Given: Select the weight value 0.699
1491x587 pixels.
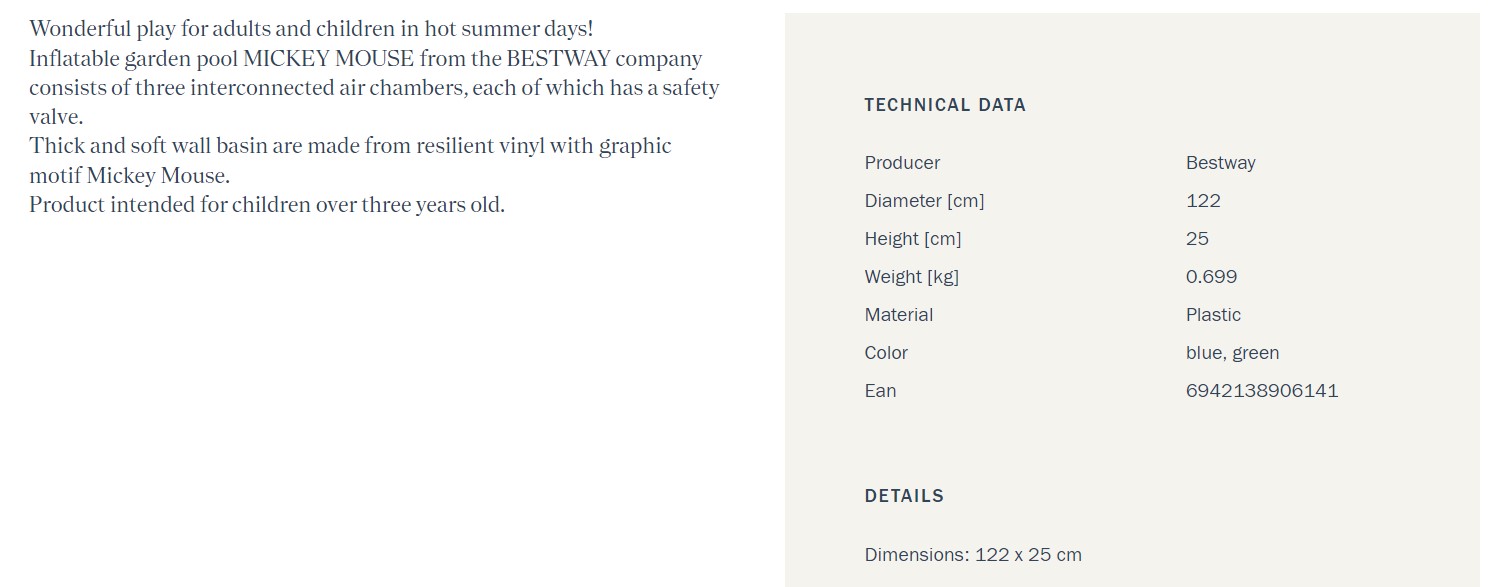Looking at the screenshot, I should point(1211,277).
